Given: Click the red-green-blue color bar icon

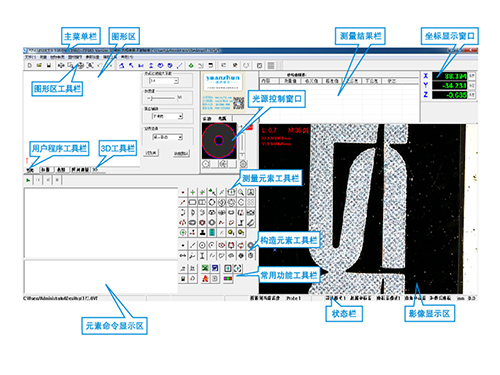Looking at the screenshot, I should [228, 278].
